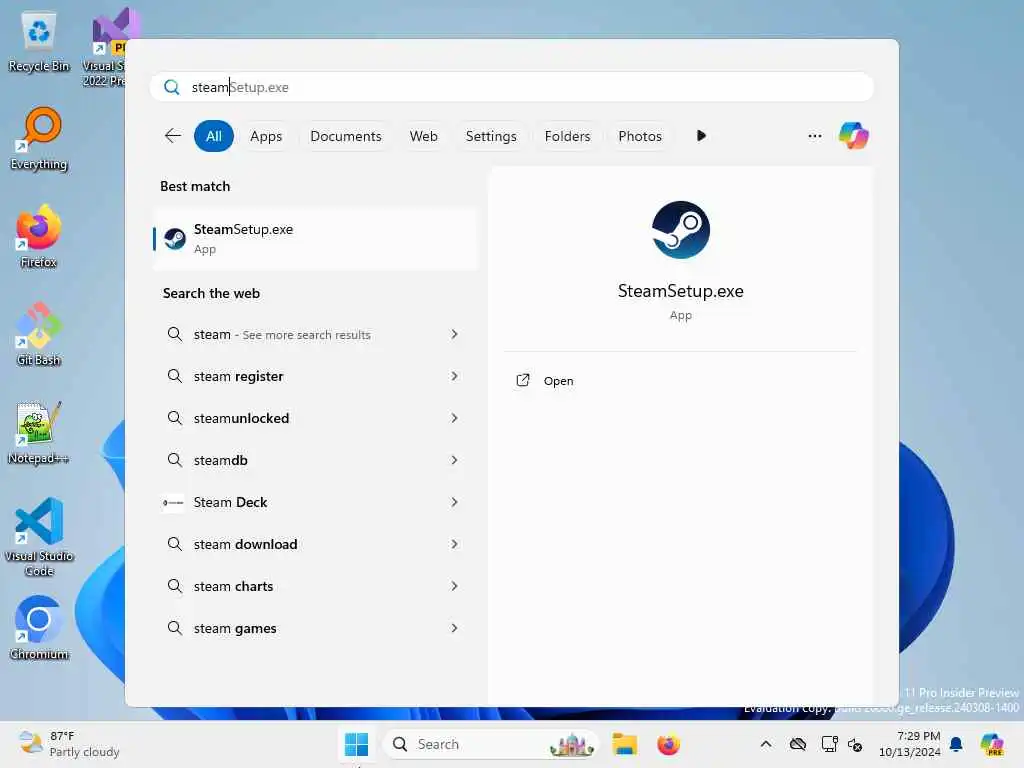Expand chevron next to 'steam' result
The image size is (1024, 768).
(455, 334)
